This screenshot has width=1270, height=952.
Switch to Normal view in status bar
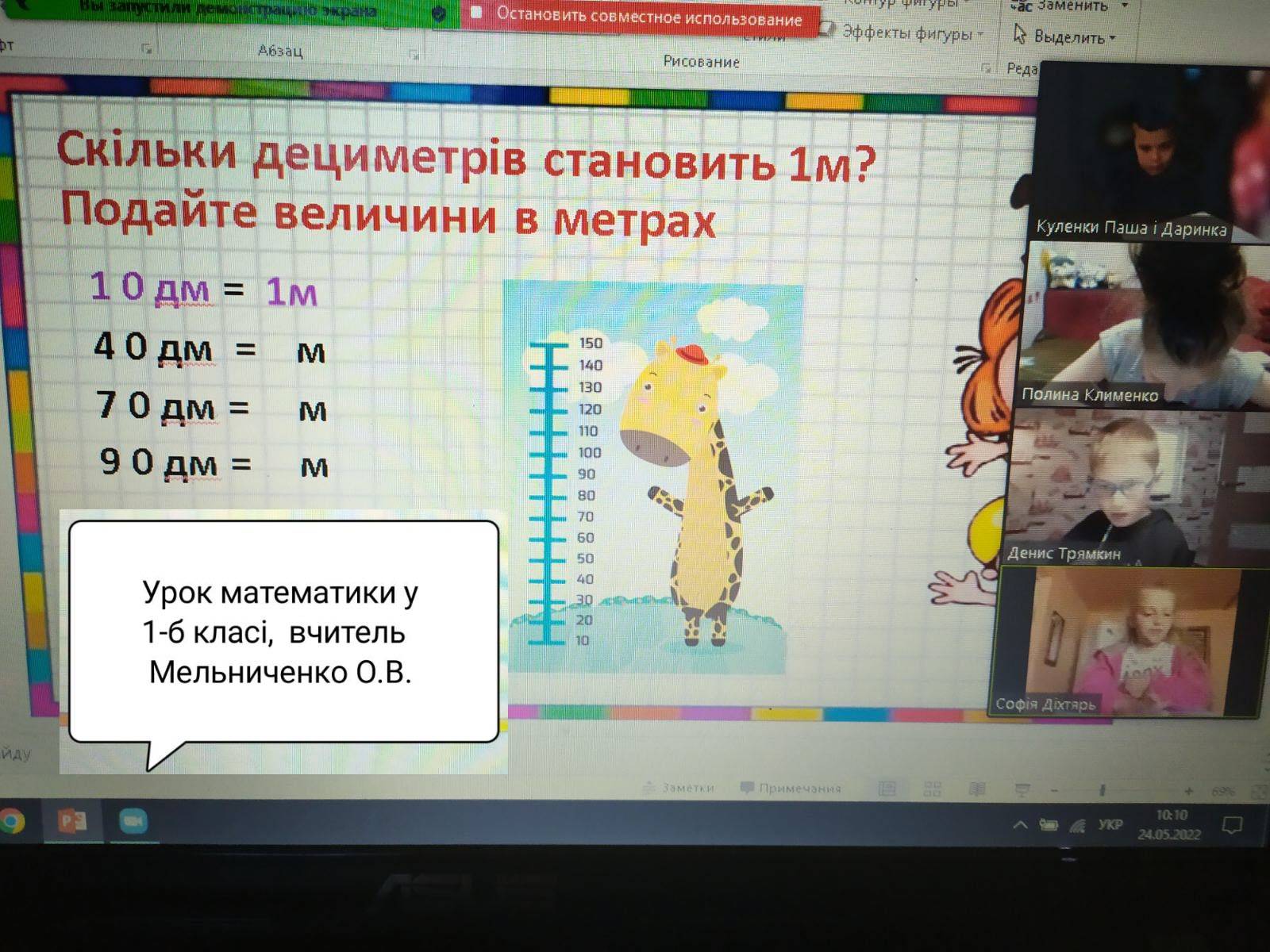887,789
